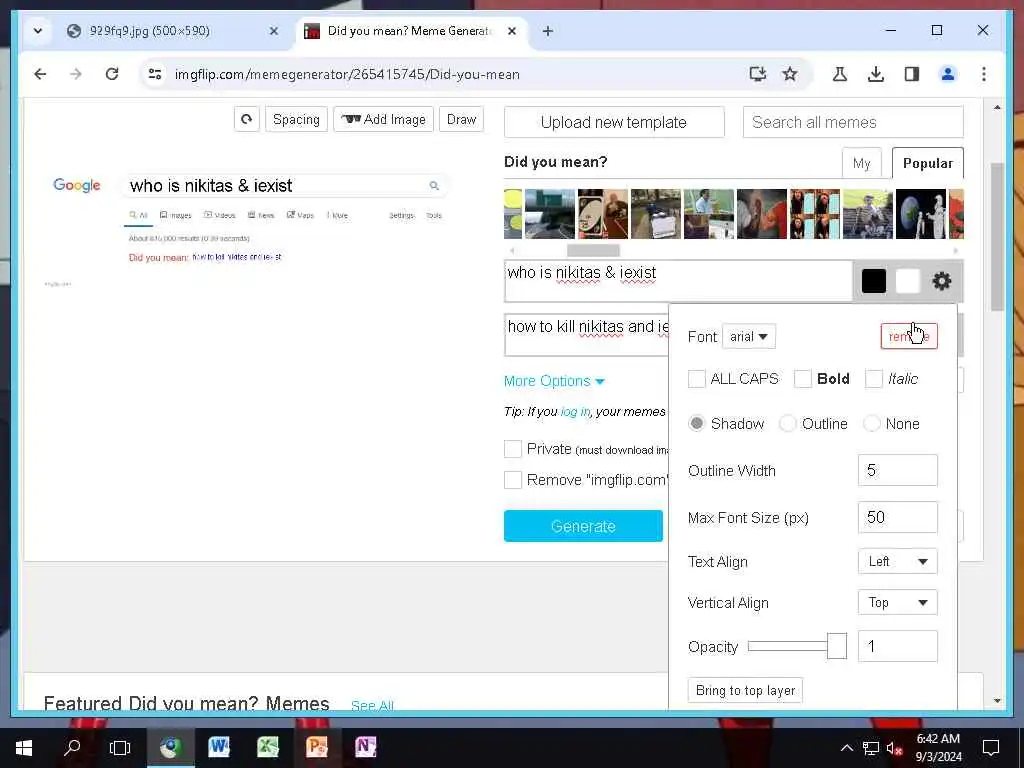Bookmark this page with the star icon

point(790,74)
